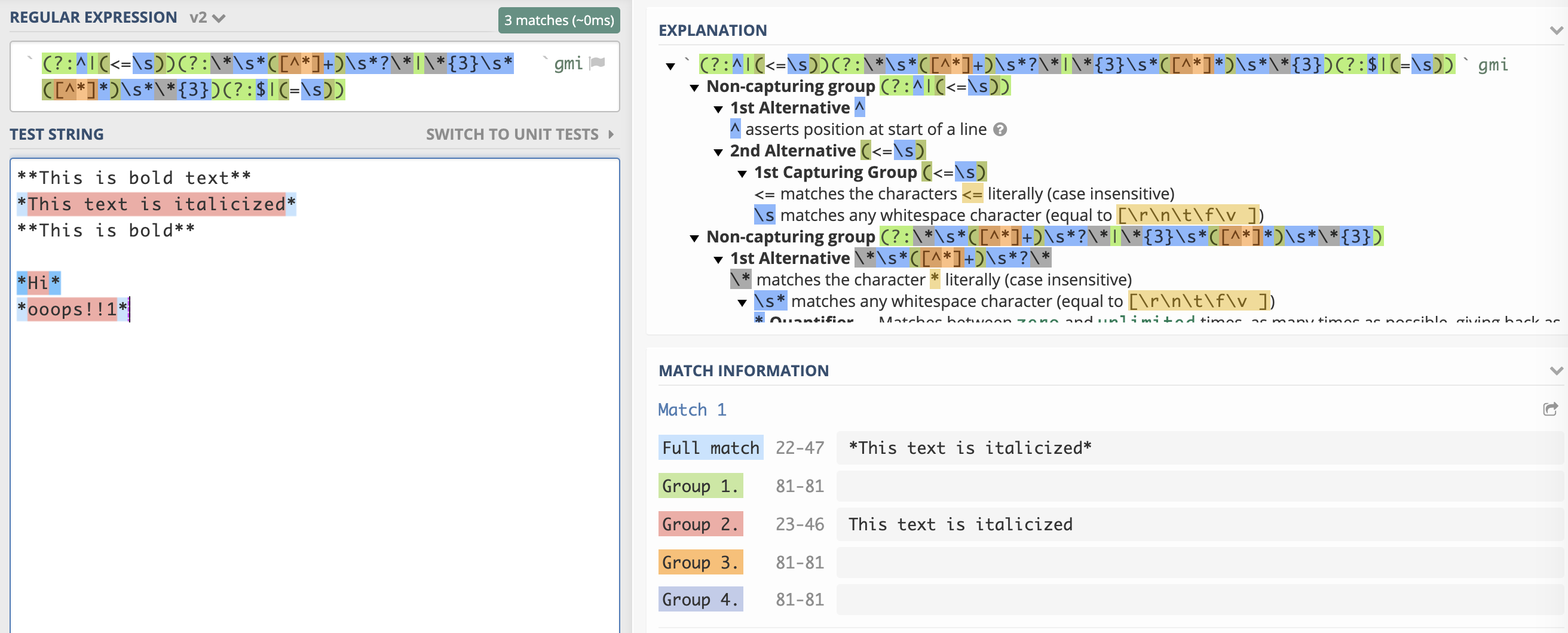The image size is (1568, 633).
Task: Click the '3 matches (~0ms)' badge
Action: tap(558, 20)
